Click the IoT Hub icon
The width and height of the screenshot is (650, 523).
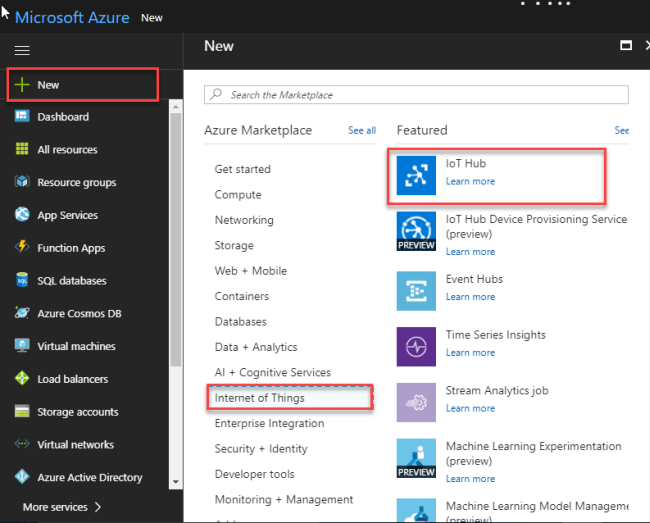[x=413, y=174]
